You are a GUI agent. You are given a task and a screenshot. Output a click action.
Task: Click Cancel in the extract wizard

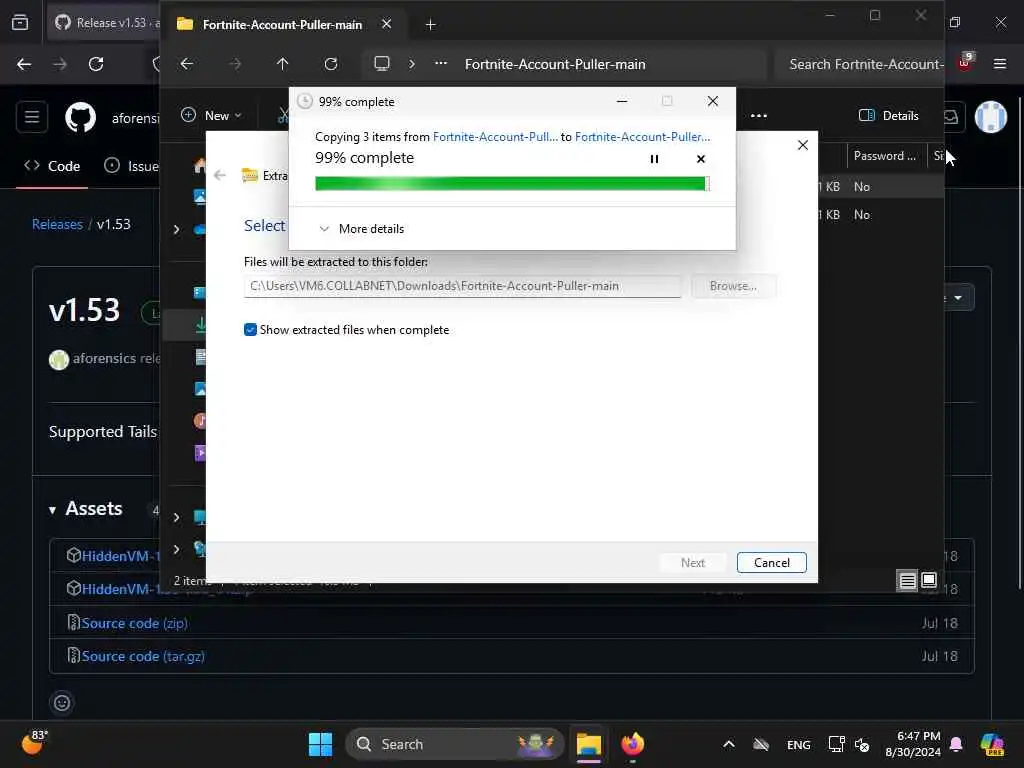click(x=771, y=562)
